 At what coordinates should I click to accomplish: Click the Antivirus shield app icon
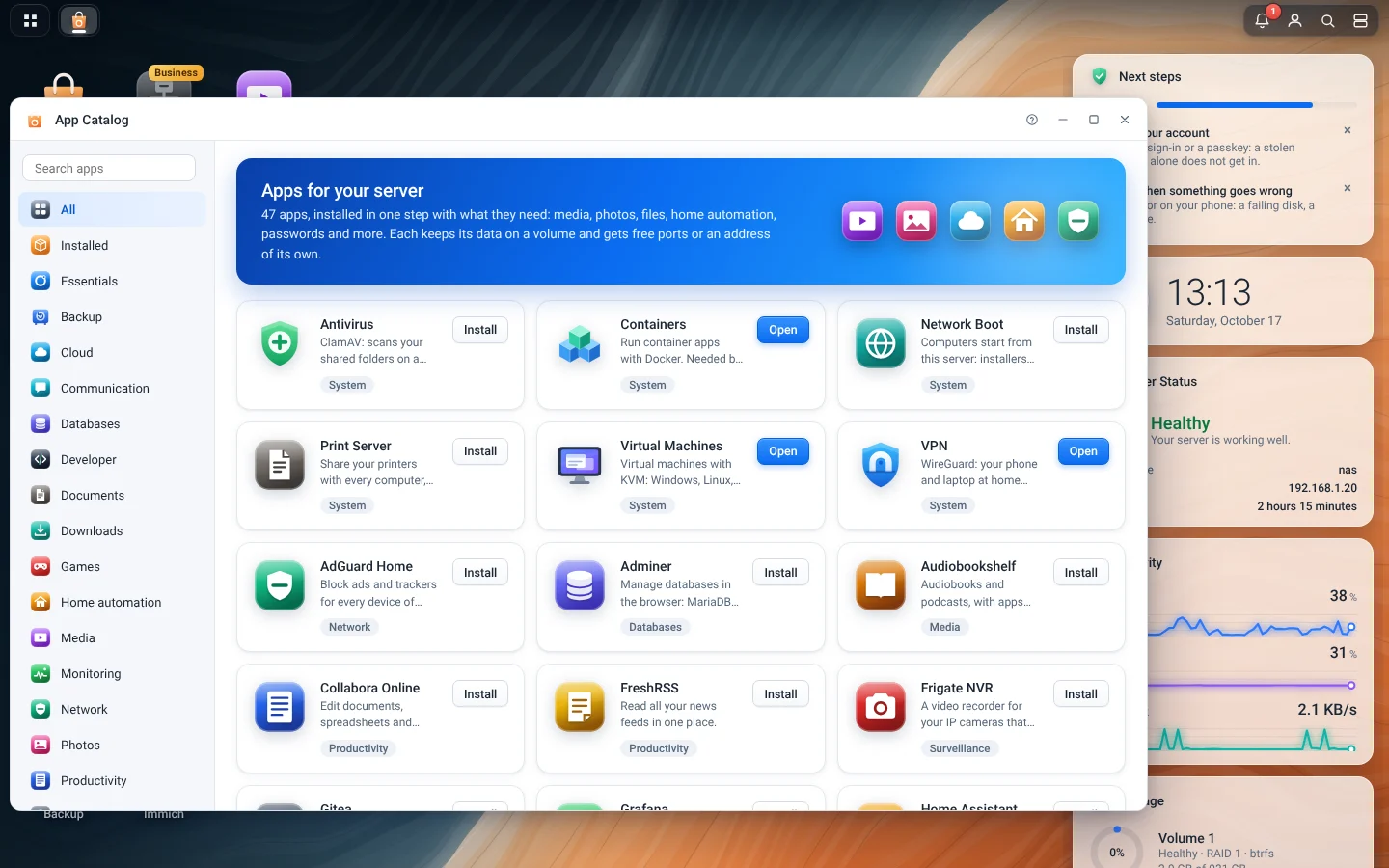pyautogui.click(x=280, y=343)
